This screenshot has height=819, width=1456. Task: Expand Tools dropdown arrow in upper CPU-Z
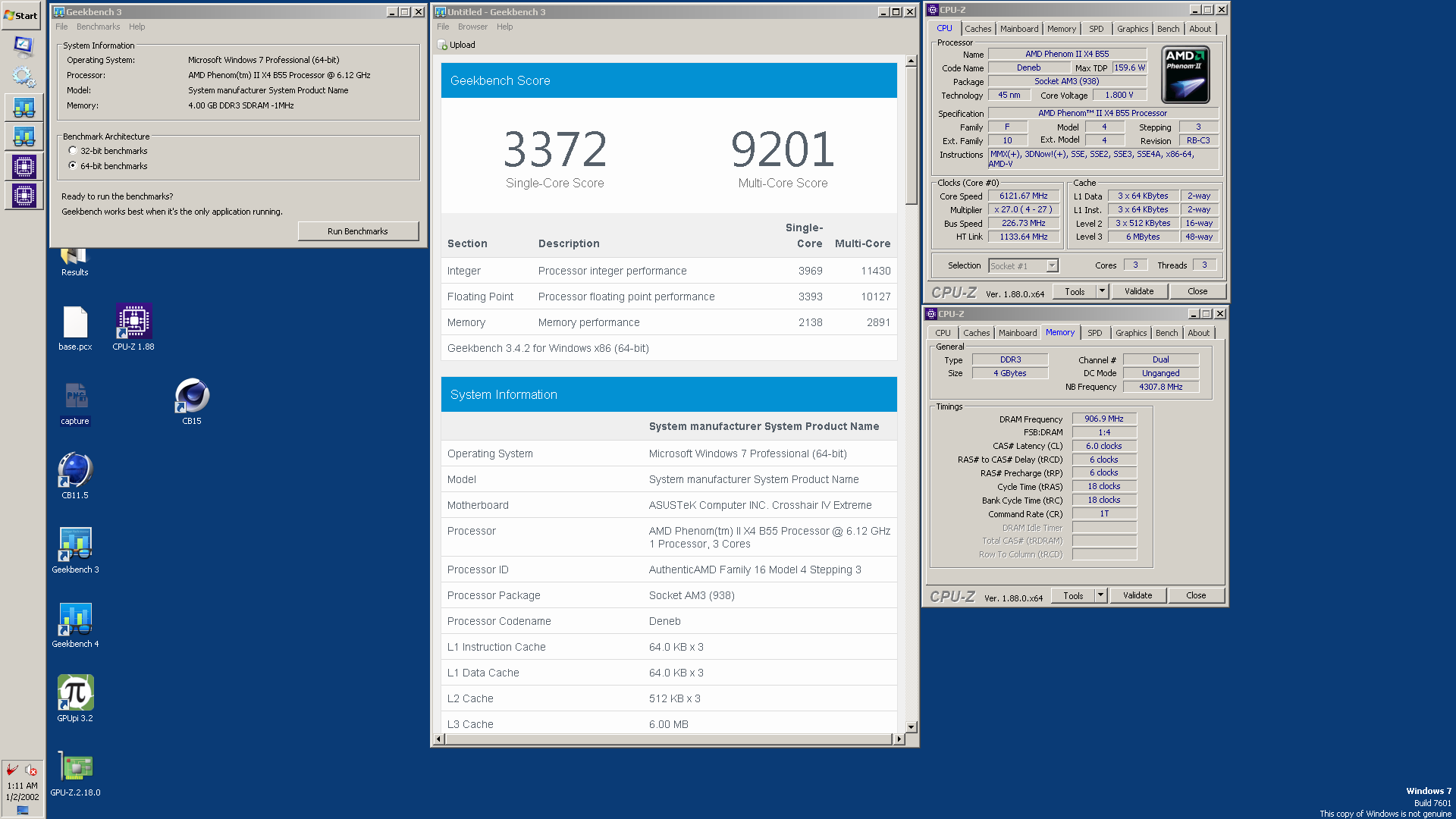[1102, 291]
